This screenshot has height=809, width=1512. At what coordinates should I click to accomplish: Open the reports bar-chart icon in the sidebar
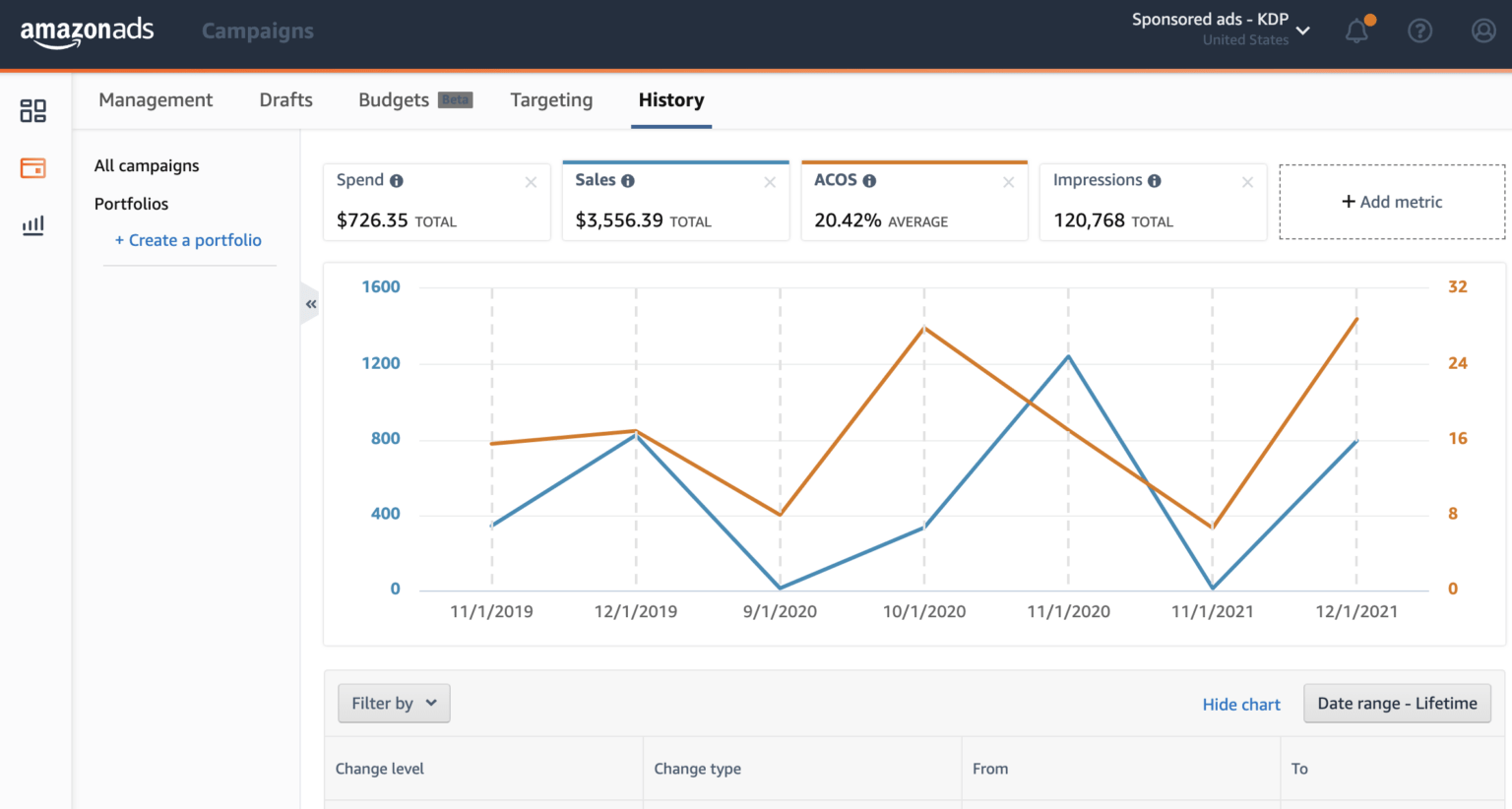[x=32, y=224]
